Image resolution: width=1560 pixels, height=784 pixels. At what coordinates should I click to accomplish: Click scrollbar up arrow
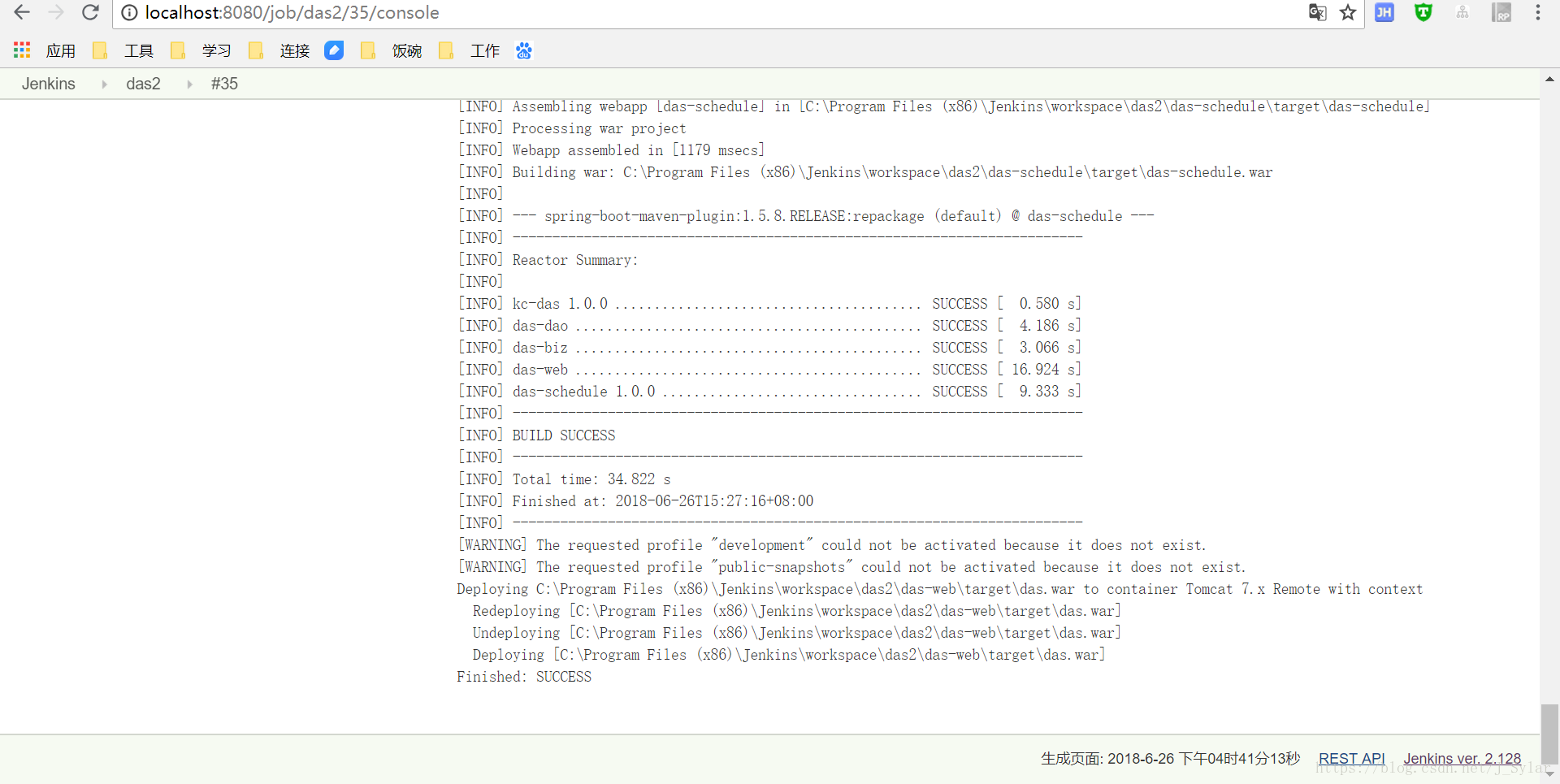(x=1549, y=79)
